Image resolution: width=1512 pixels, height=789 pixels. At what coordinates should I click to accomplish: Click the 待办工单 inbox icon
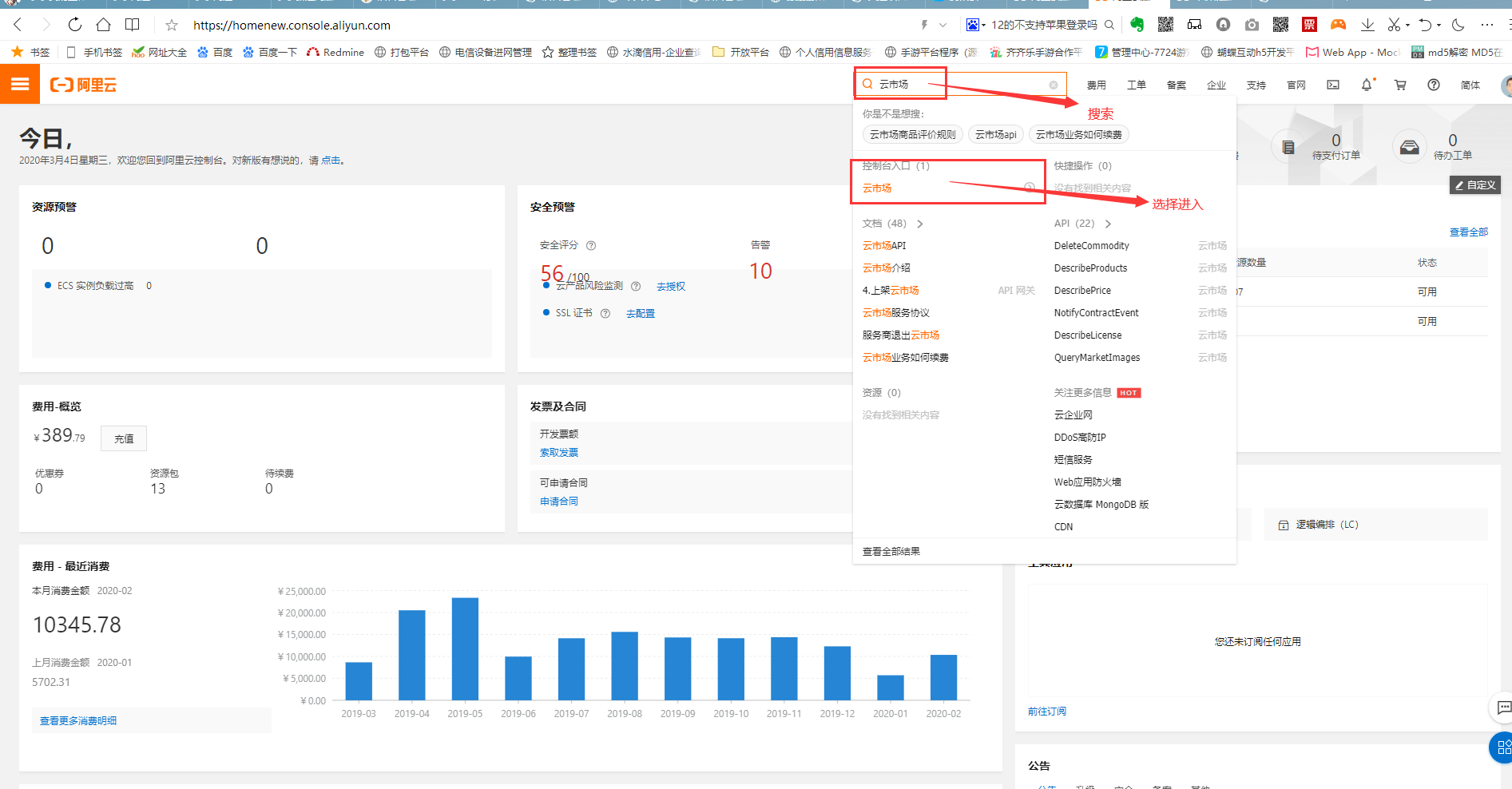(1410, 148)
